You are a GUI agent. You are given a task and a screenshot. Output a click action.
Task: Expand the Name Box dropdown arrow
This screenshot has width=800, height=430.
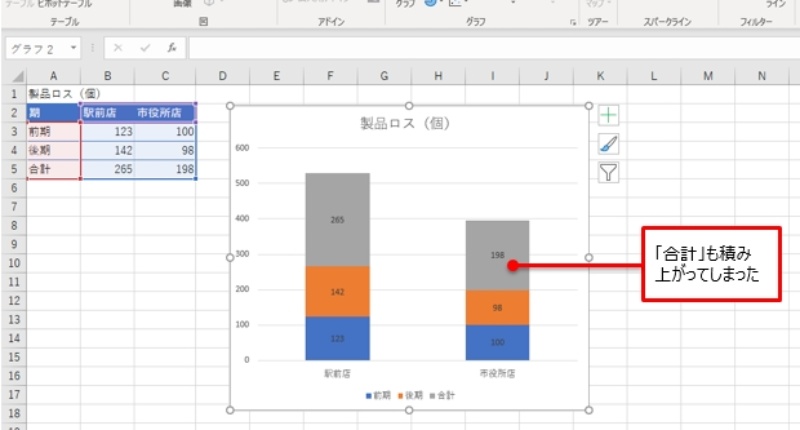point(74,48)
